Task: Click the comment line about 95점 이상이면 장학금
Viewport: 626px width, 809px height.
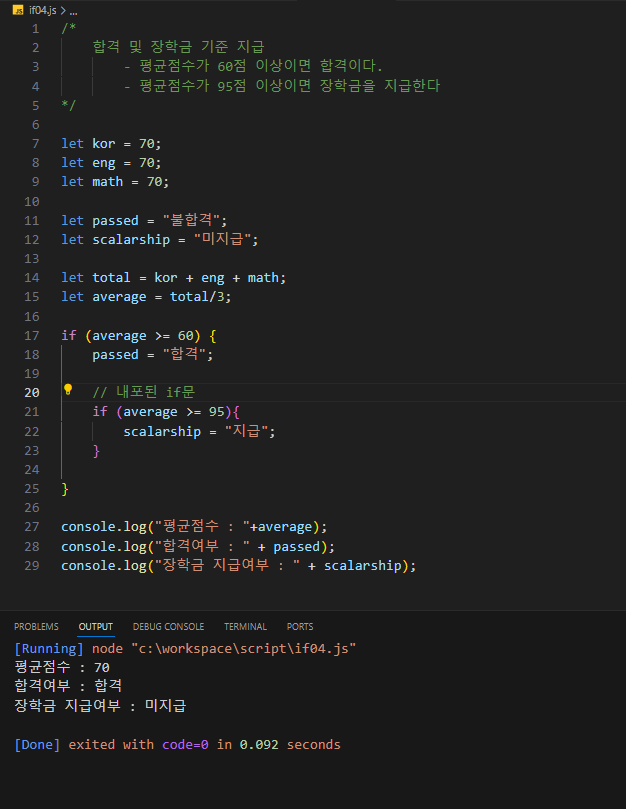Action: 282,86
